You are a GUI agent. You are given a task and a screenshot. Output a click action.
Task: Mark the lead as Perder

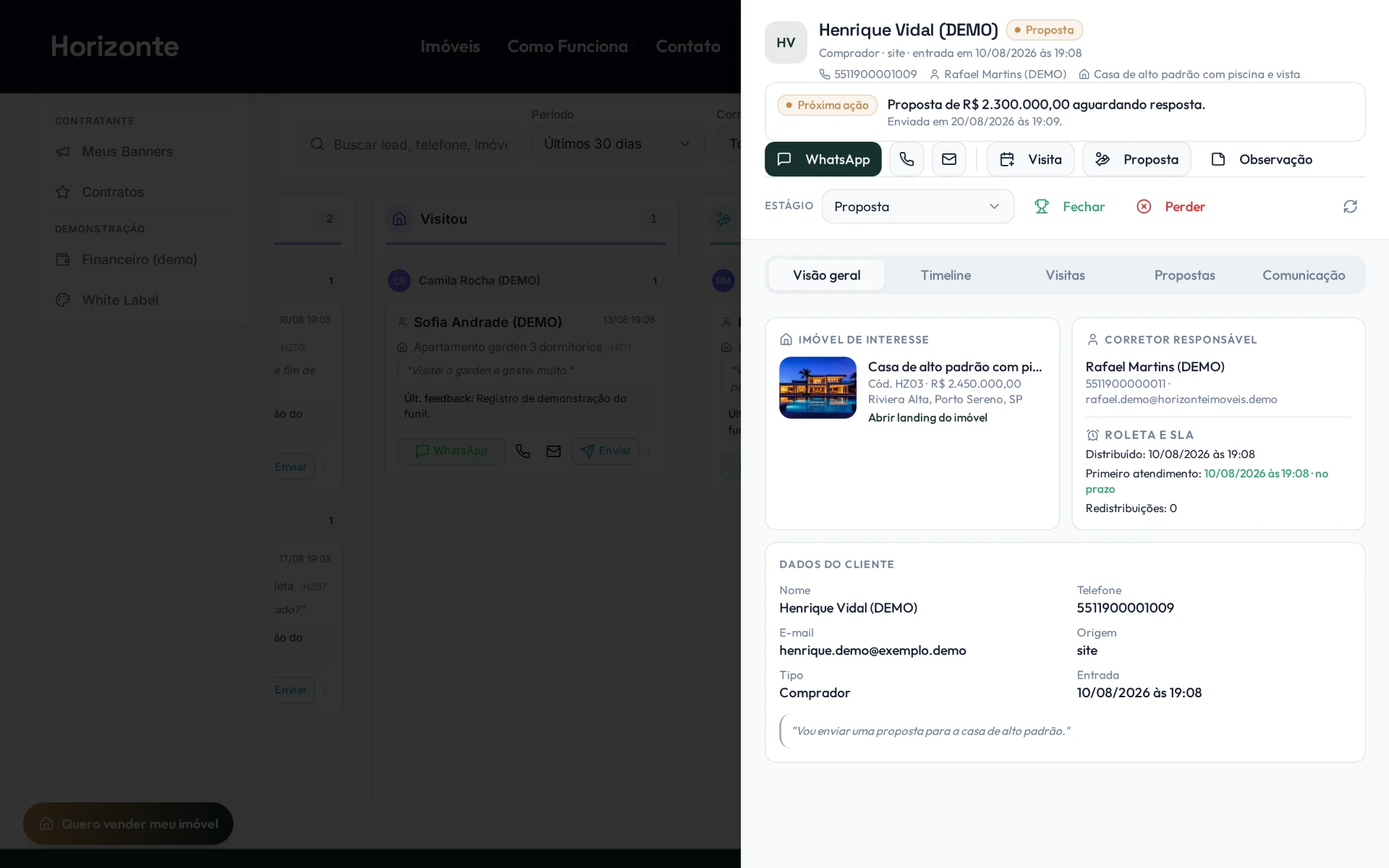[1171, 206]
